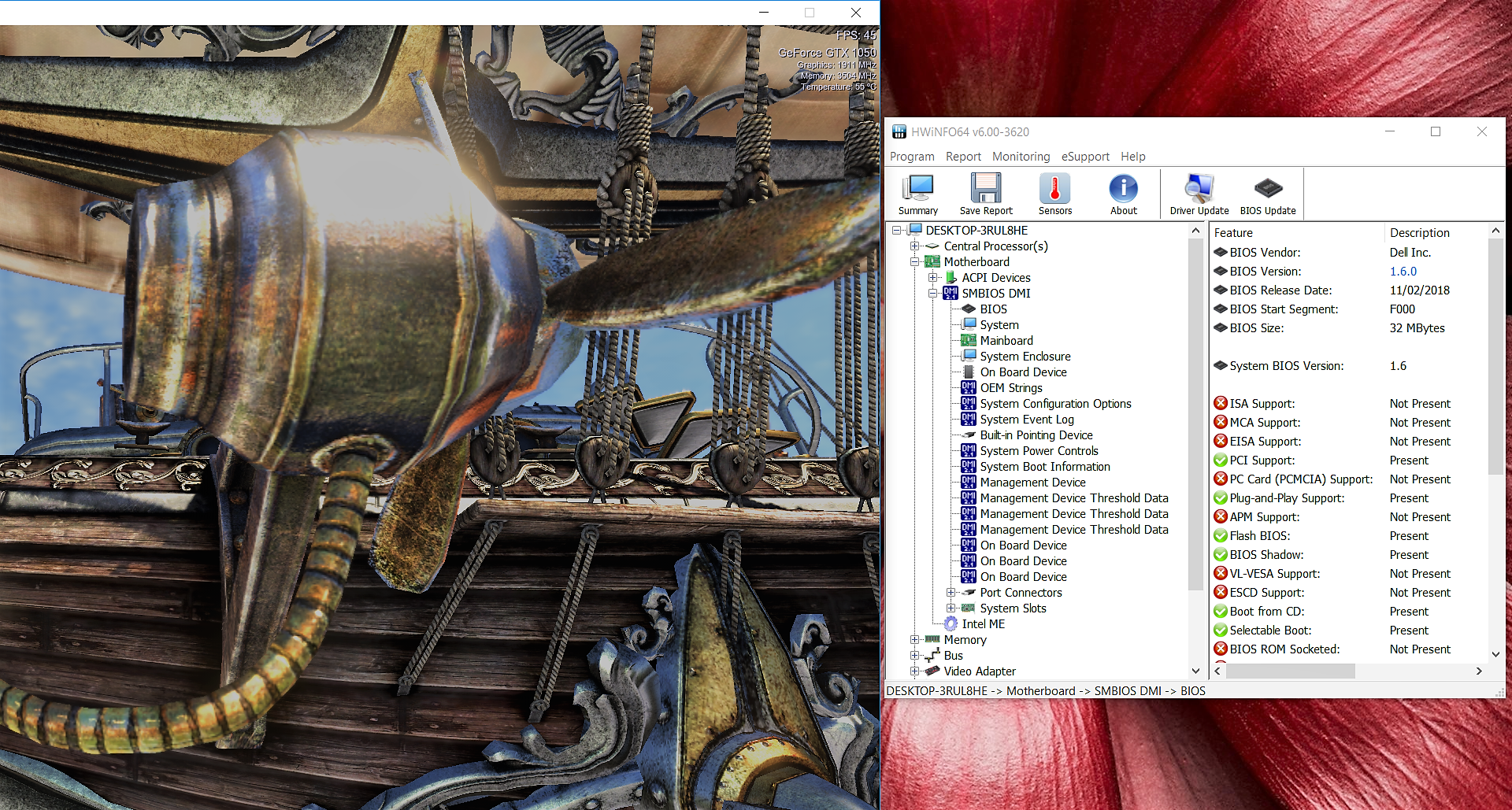Click the Intel ME icon
This screenshot has width=1512, height=810.
tap(951, 623)
